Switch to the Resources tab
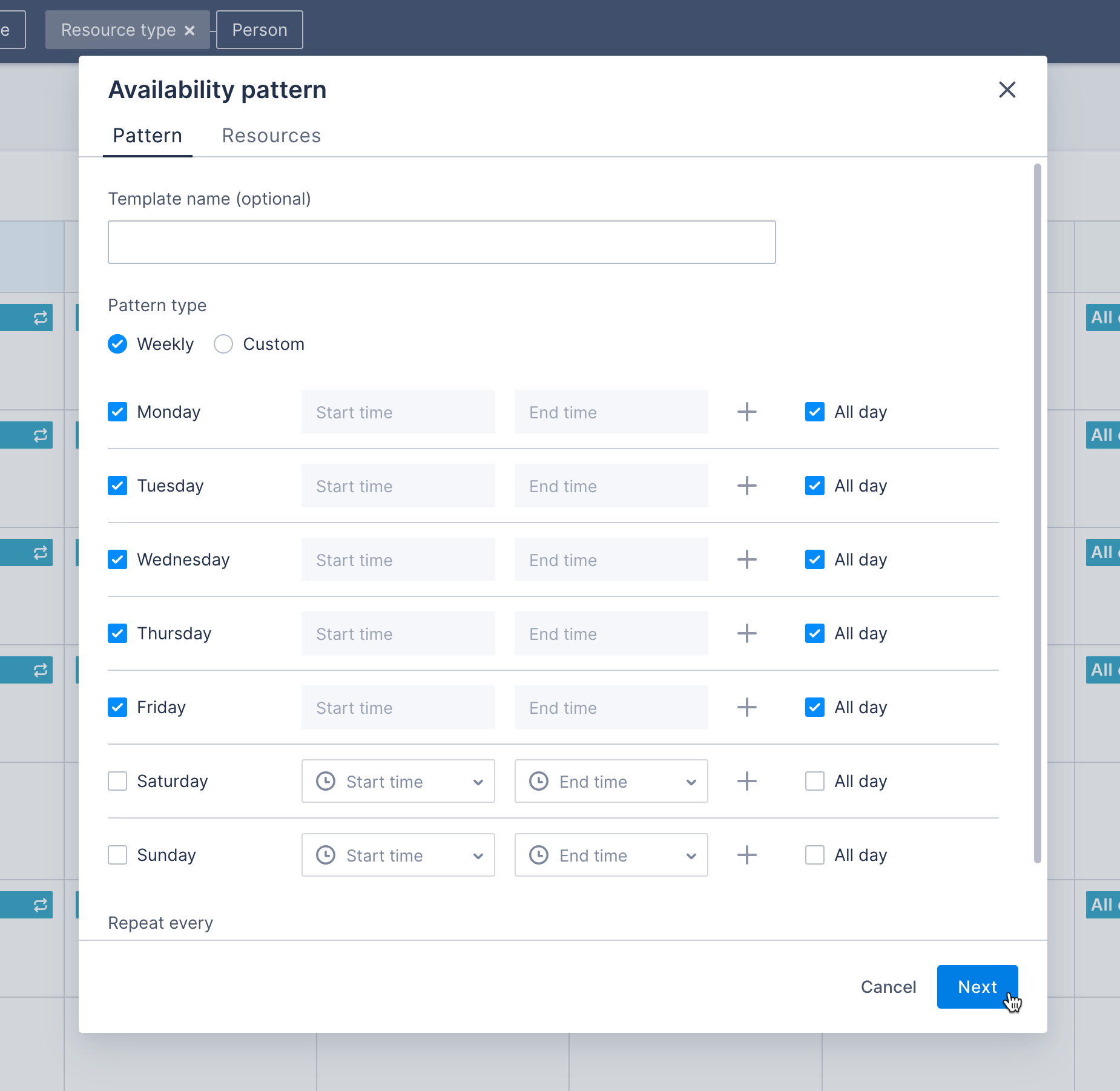Image resolution: width=1120 pixels, height=1091 pixels. 271,135
